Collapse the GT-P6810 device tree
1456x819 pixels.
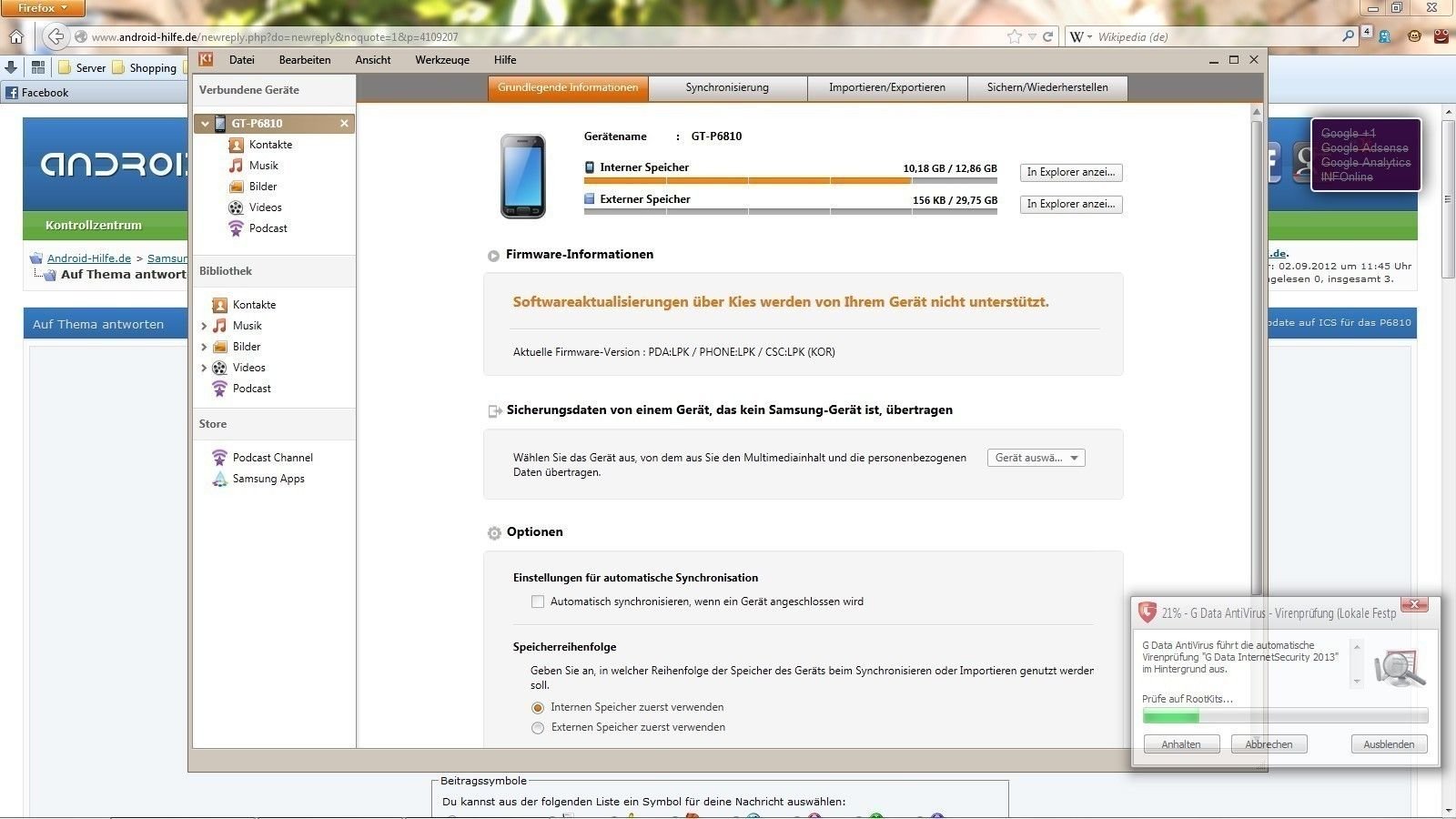[205, 124]
